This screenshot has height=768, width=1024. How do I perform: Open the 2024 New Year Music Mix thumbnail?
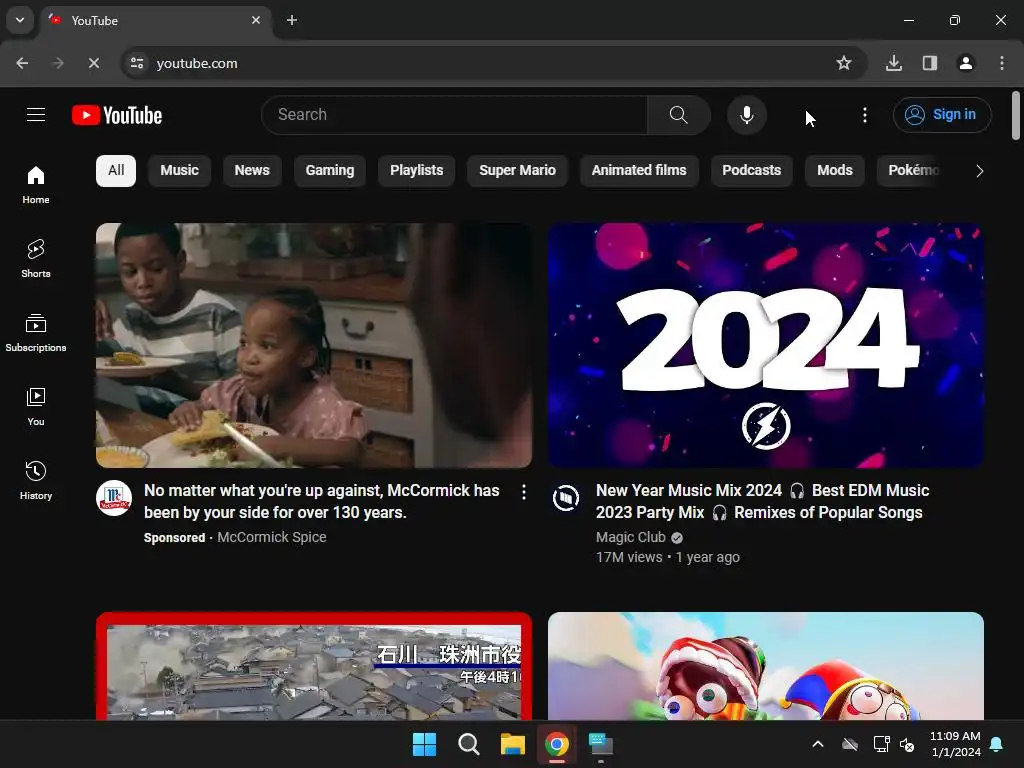pyautogui.click(x=766, y=345)
